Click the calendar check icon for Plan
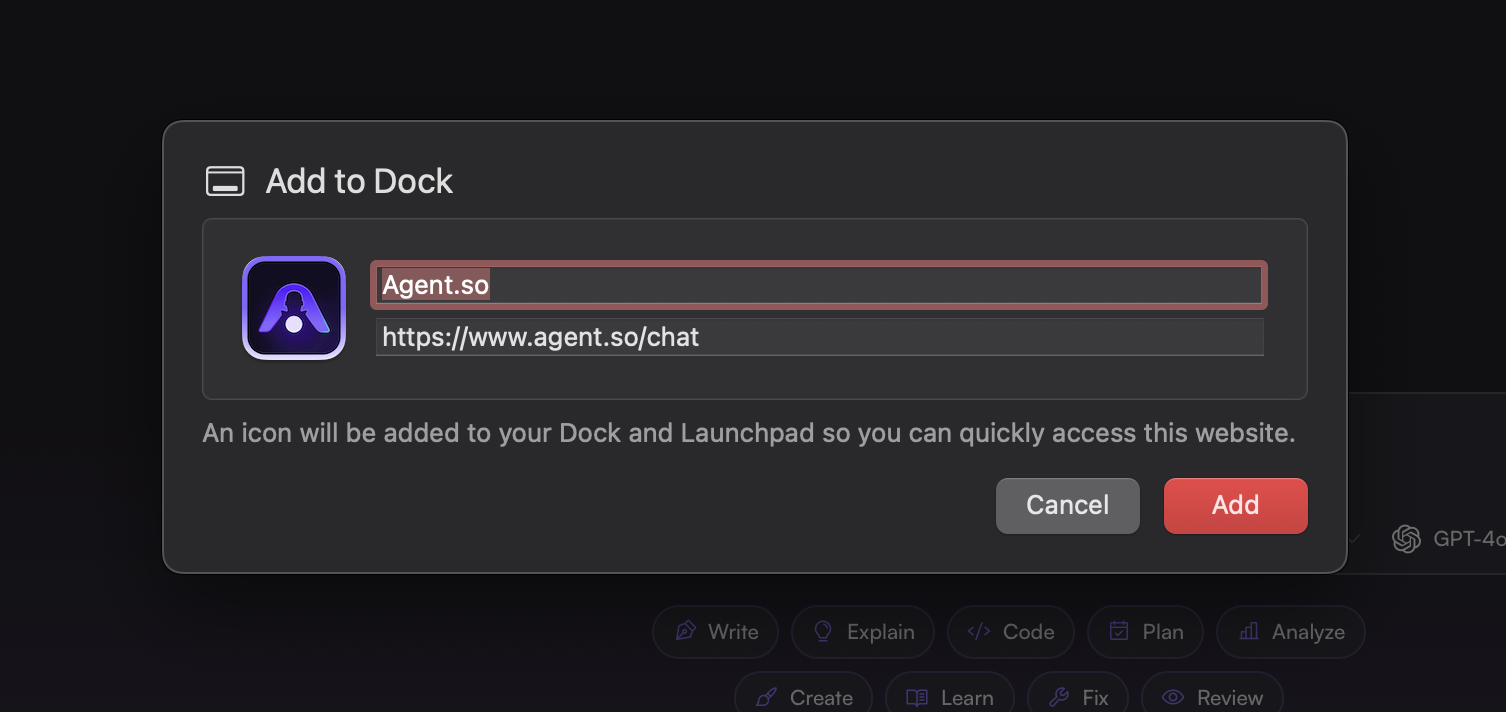 [1120, 632]
